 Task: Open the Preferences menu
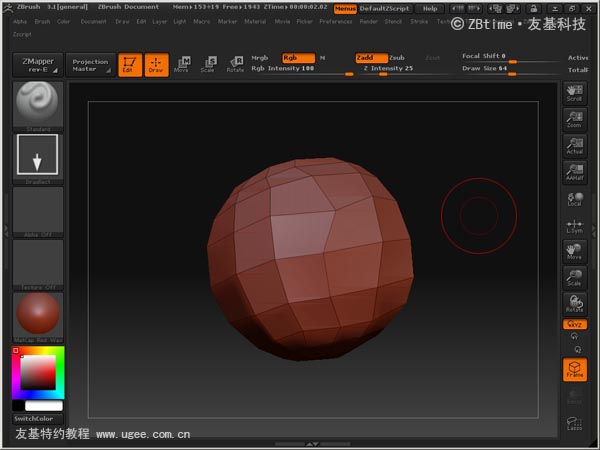click(x=336, y=21)
